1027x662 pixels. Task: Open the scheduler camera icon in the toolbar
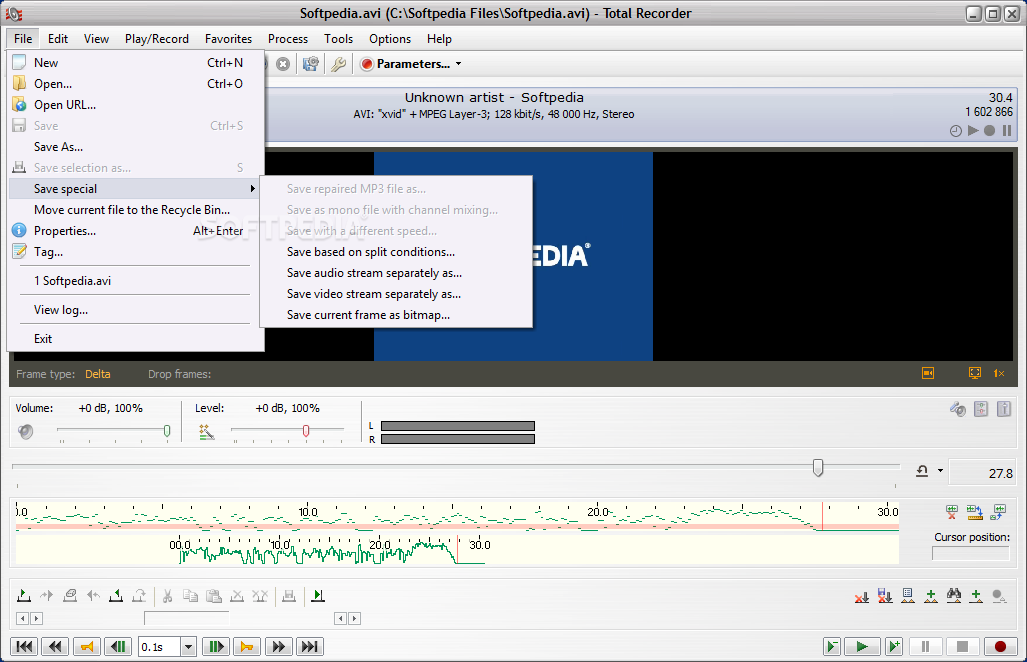[x=310, y=64]
